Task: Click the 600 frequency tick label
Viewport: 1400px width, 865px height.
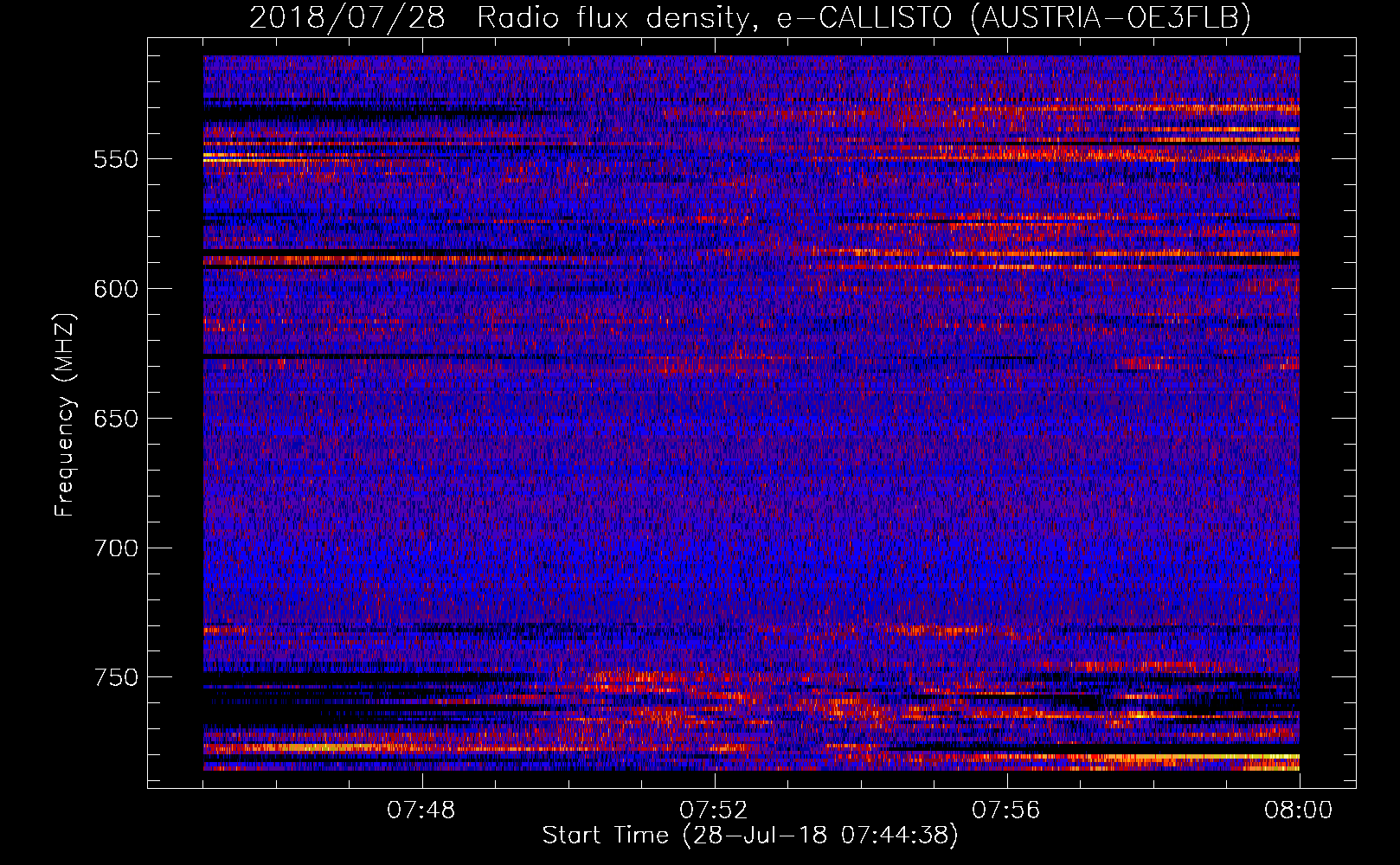Action: [x=116, y=289]
